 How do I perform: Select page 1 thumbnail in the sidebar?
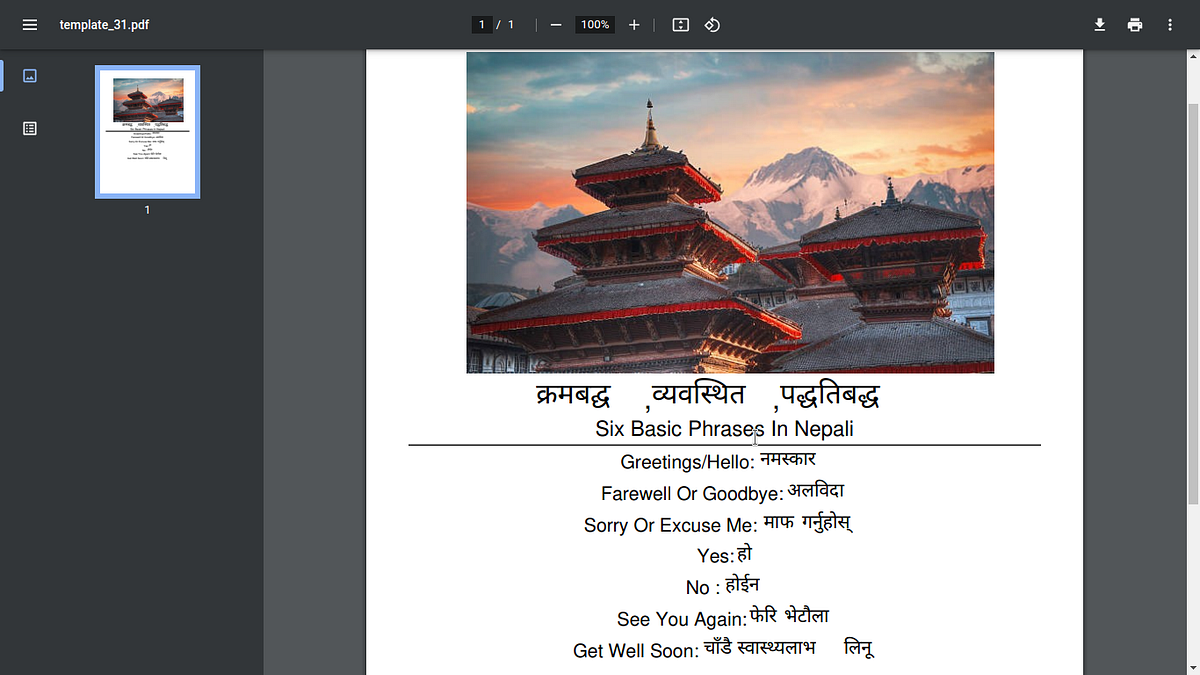pos(147,131)
